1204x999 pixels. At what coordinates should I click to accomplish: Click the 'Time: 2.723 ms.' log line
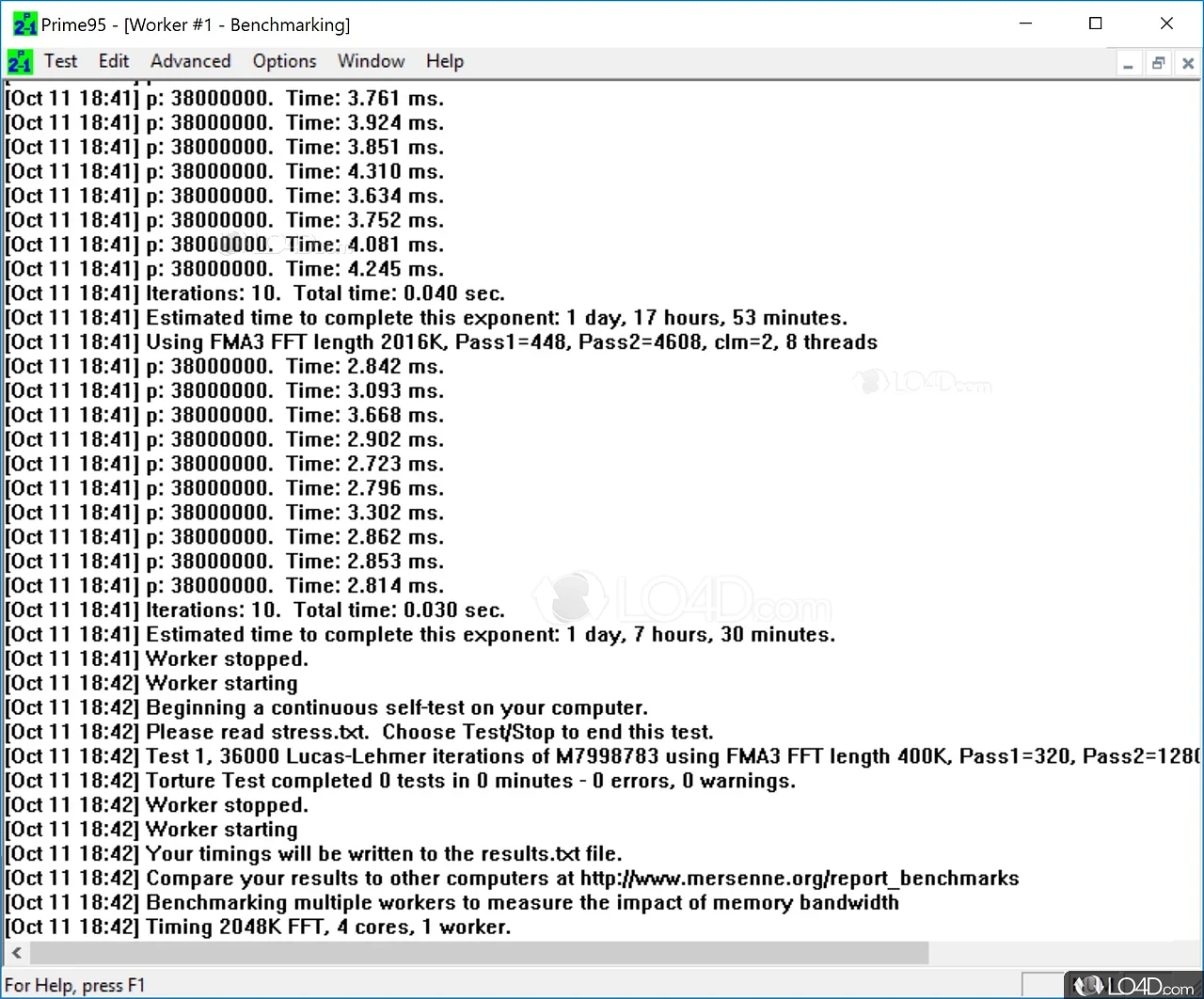[x=225, y=465]
